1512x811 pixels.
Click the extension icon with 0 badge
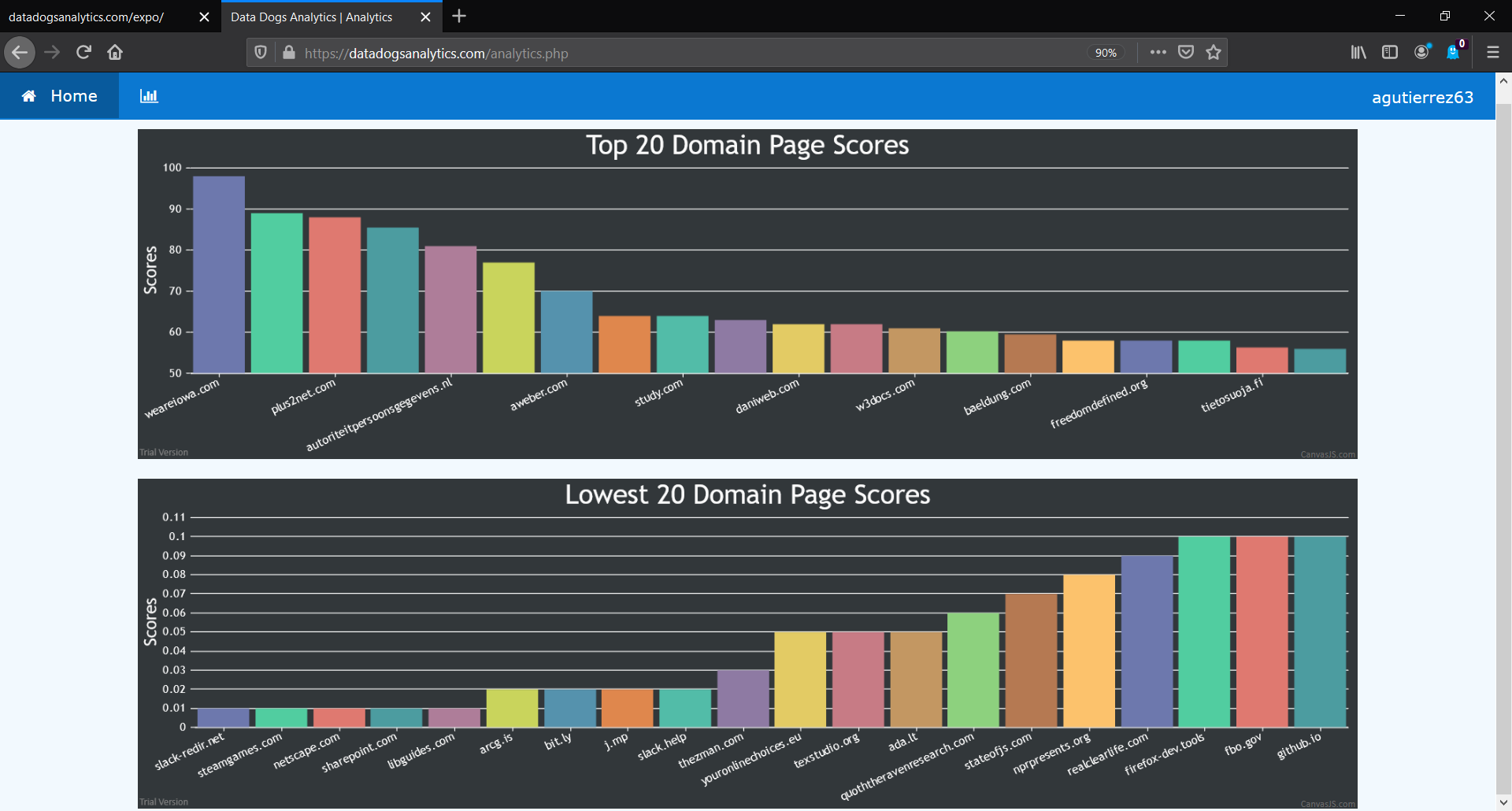[x=1455, y=51]
